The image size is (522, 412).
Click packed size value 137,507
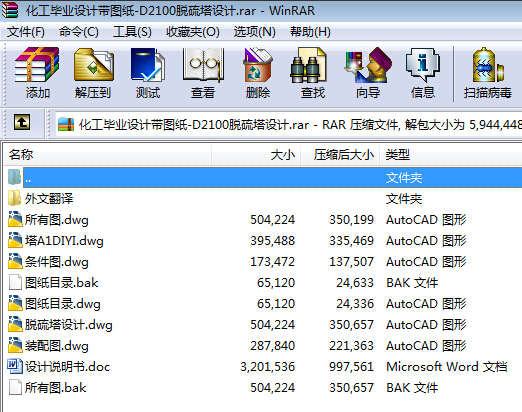tap(351, 262)
